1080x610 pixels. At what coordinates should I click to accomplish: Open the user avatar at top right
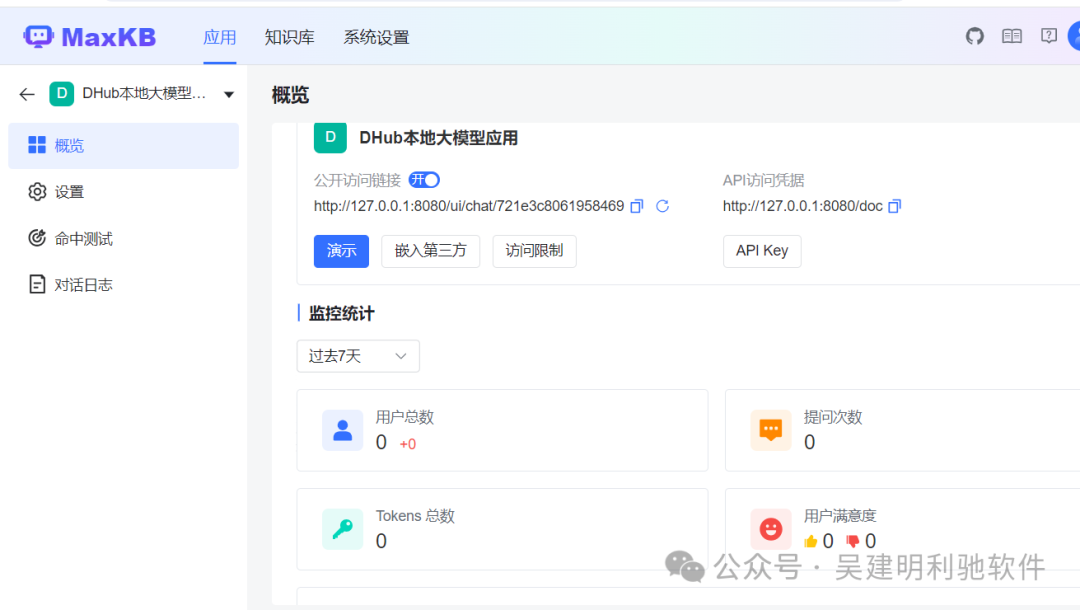(x=1074, y=36)
